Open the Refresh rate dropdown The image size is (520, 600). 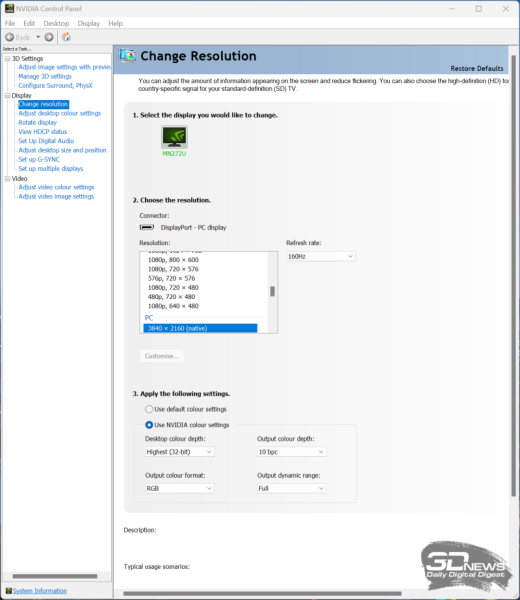pos(321,256)
